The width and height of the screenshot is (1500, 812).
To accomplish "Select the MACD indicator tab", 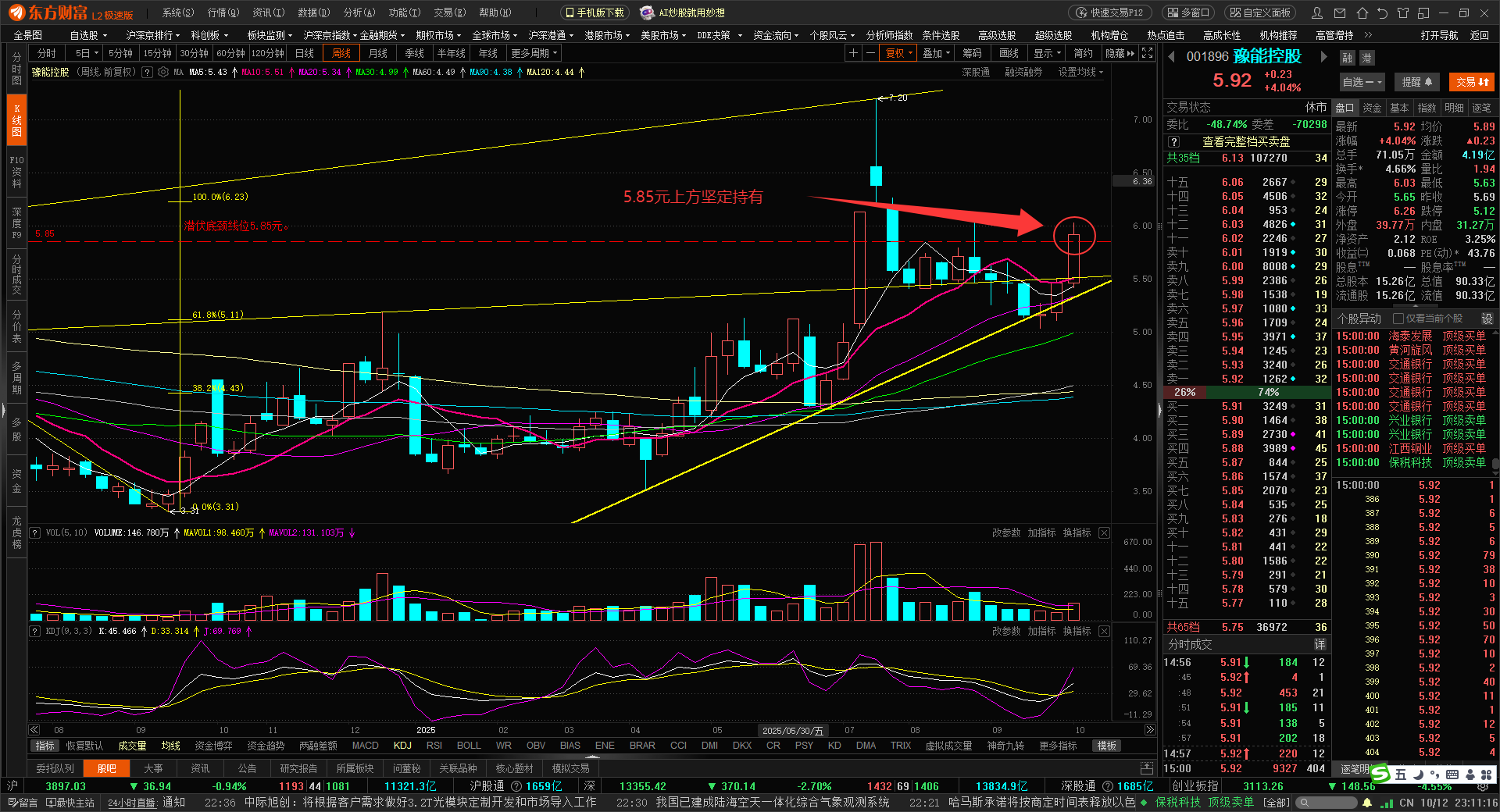I will [x=365, y=746].
